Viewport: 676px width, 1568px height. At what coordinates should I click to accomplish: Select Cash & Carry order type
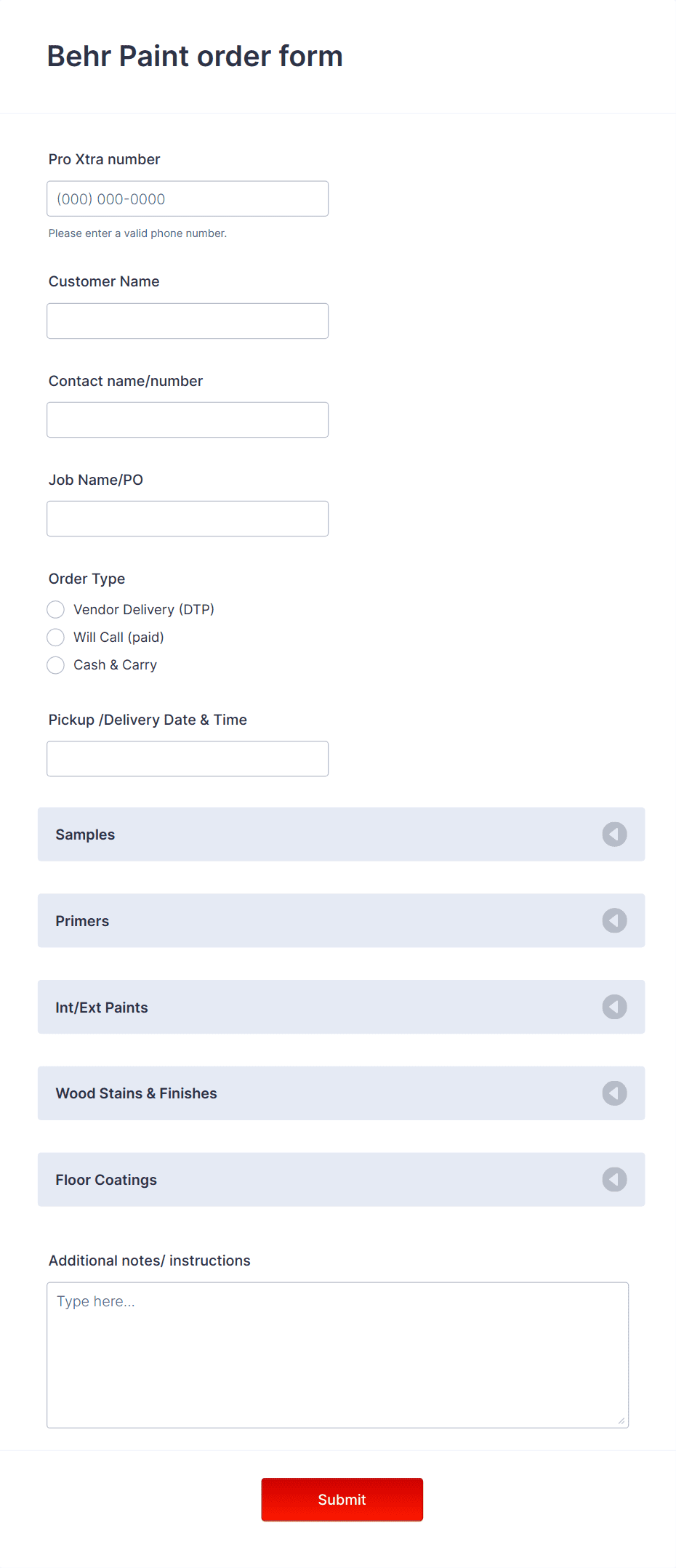coord(55,664)
